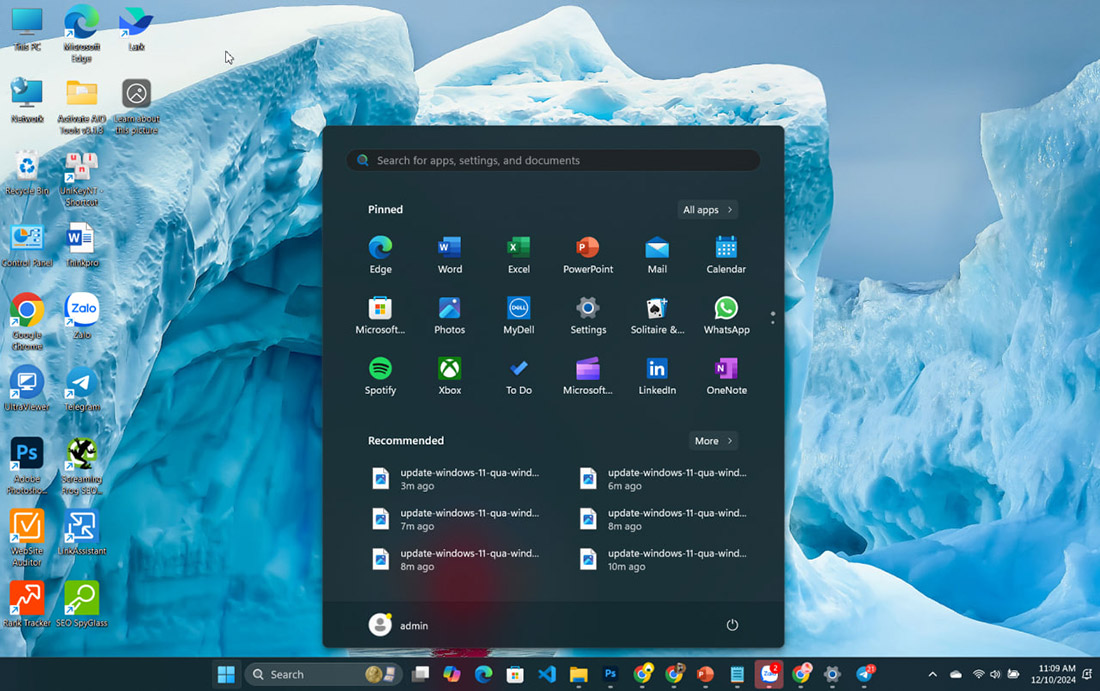Image resolution: width=1100 pixels, height=691 pixels.
Task: Open the power options
Action: [x=732, y=624]
